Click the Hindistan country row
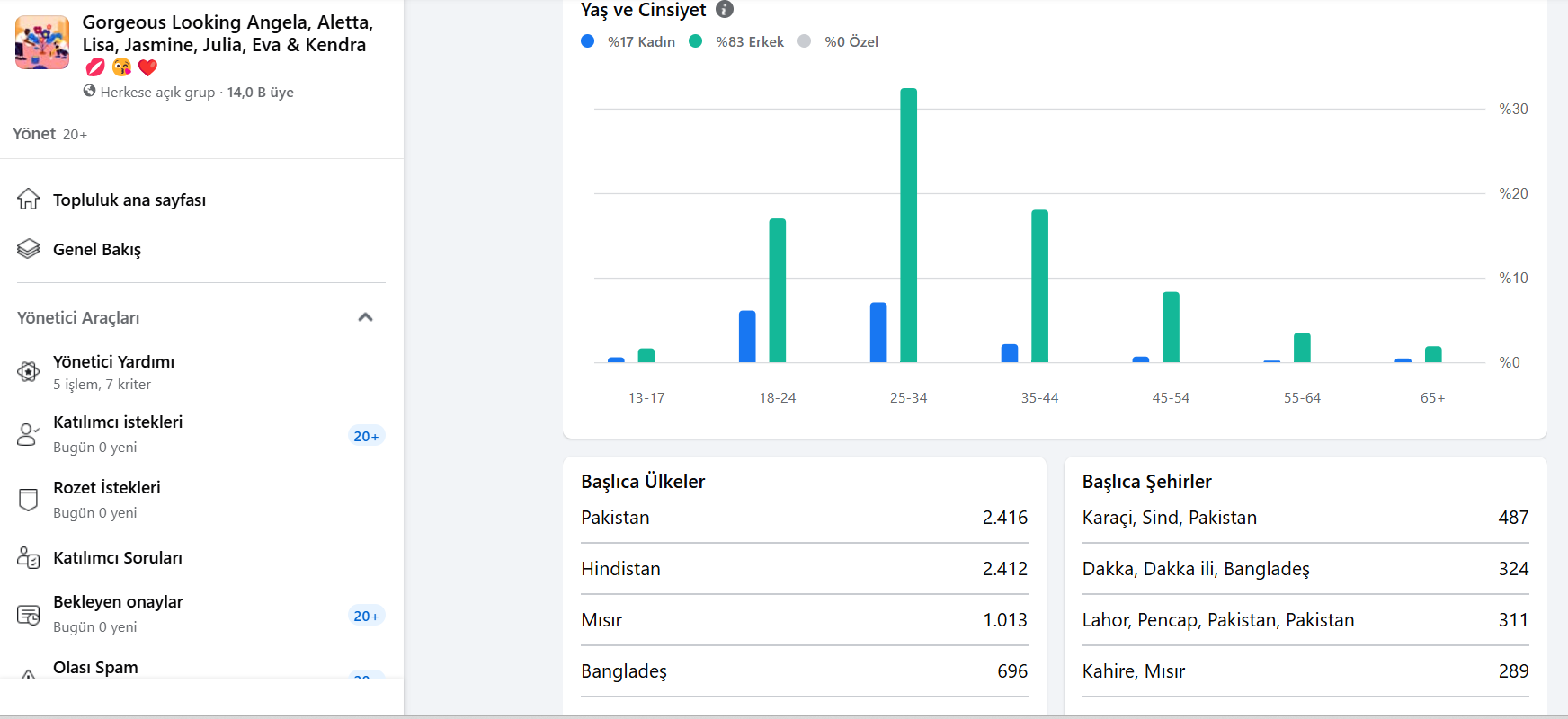Screen dimensions: 1568x719 (805, 569)
